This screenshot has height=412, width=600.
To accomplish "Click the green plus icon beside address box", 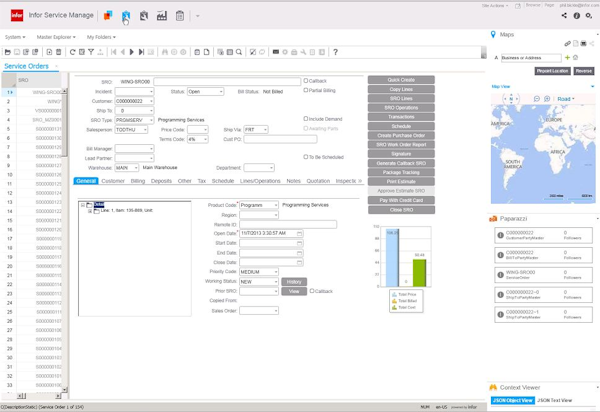I will click(x=567, y=57).
